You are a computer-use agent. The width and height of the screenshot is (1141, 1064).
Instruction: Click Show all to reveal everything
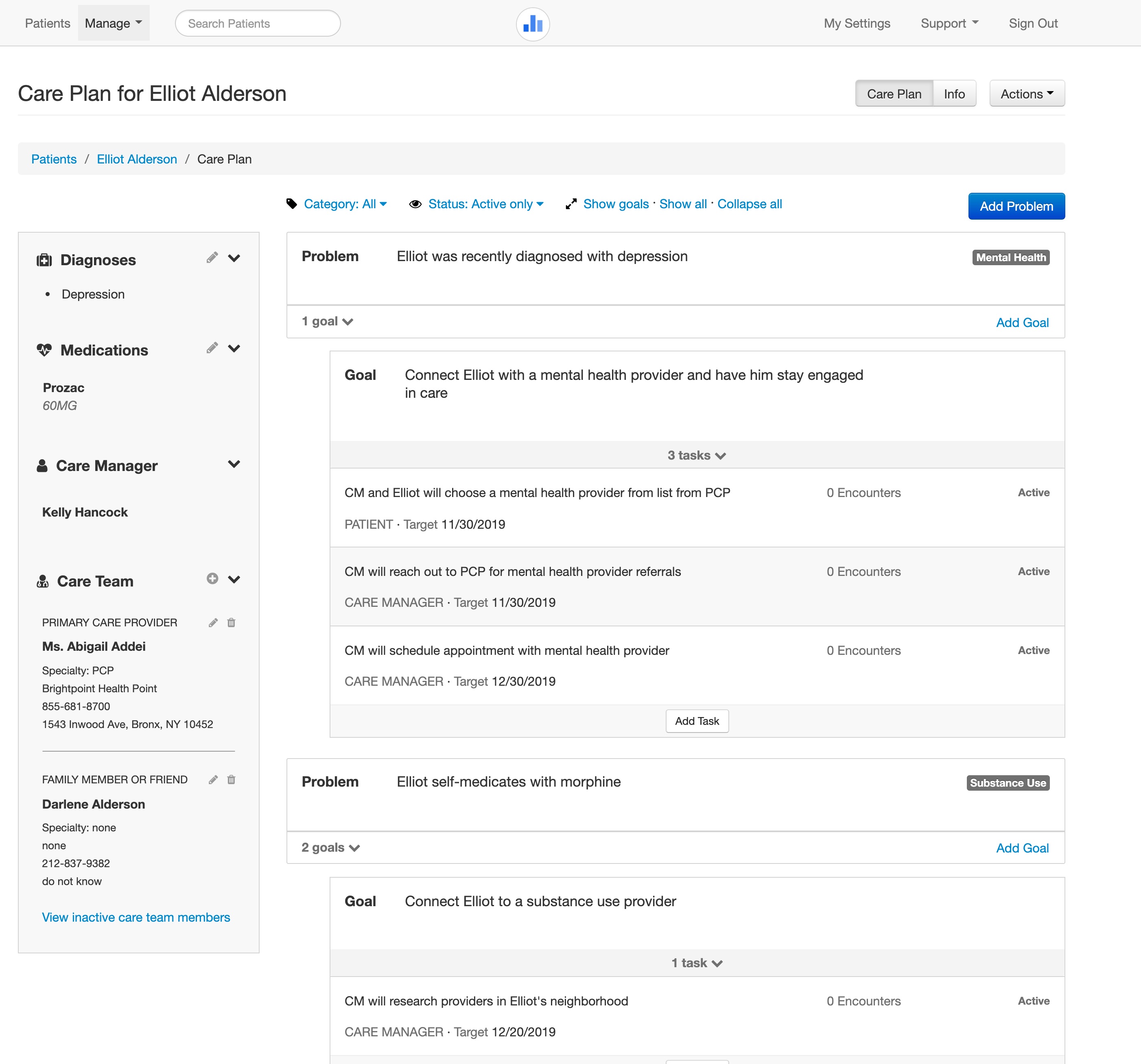[682, 204]
